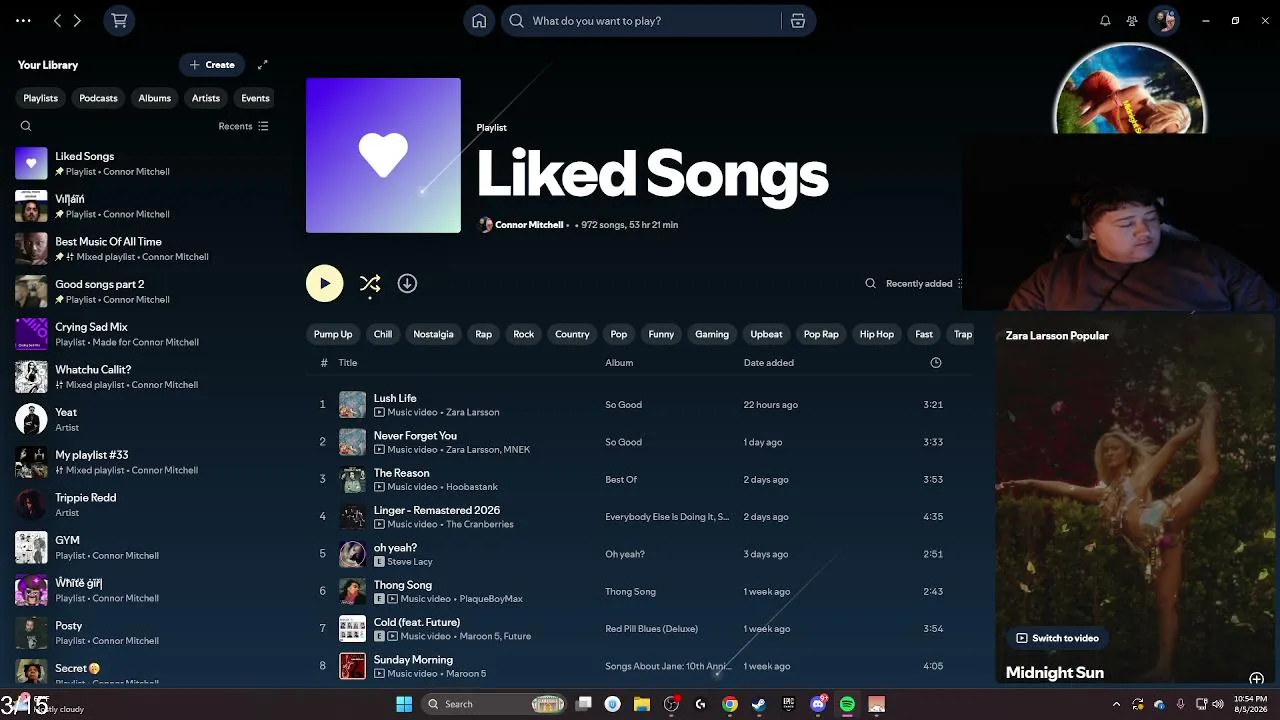Image resolution: width=1280 pixels, height=720 pixels.
Task: Play the Liked Songs playlist
Action: pos(324,284)
